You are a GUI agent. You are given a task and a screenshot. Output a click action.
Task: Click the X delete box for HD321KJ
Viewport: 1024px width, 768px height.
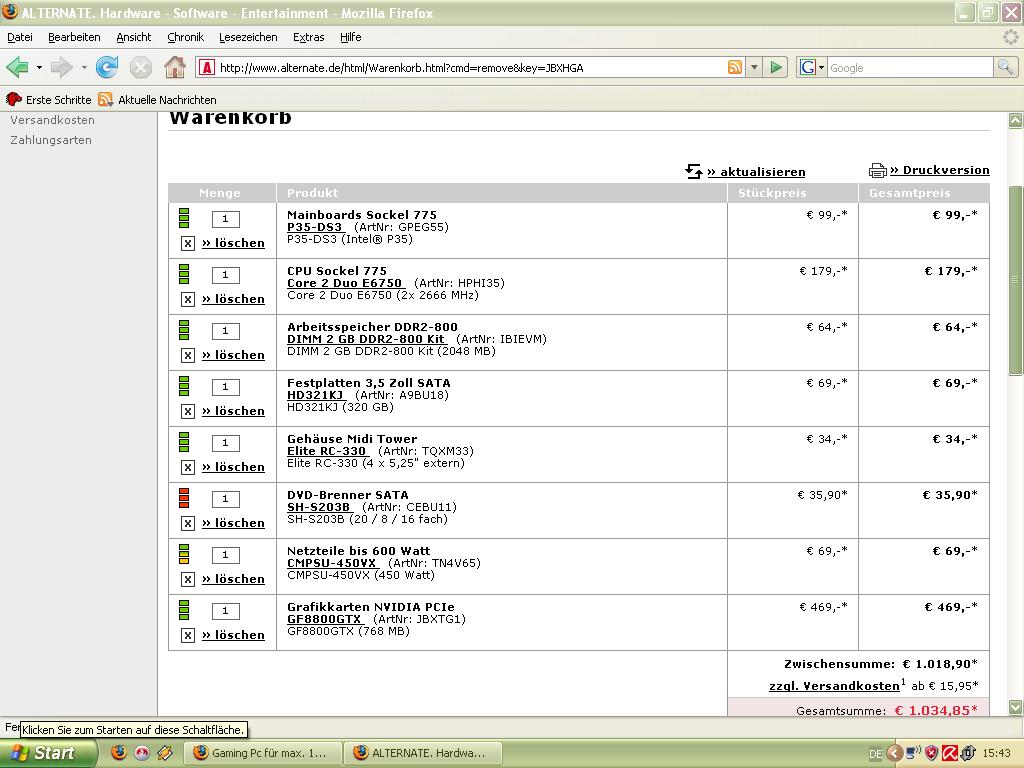pos(187,411)
